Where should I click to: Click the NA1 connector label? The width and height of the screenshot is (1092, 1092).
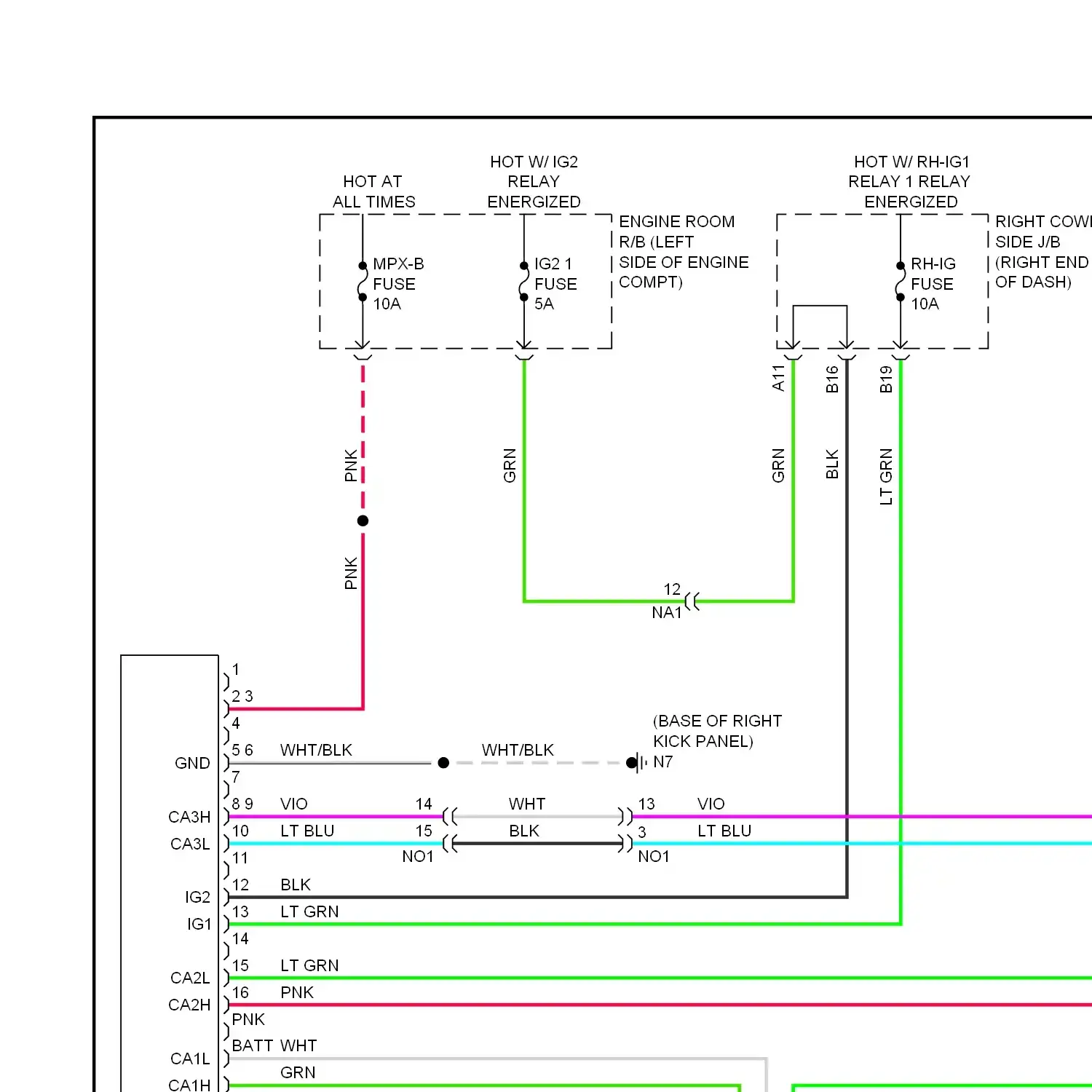667,613
